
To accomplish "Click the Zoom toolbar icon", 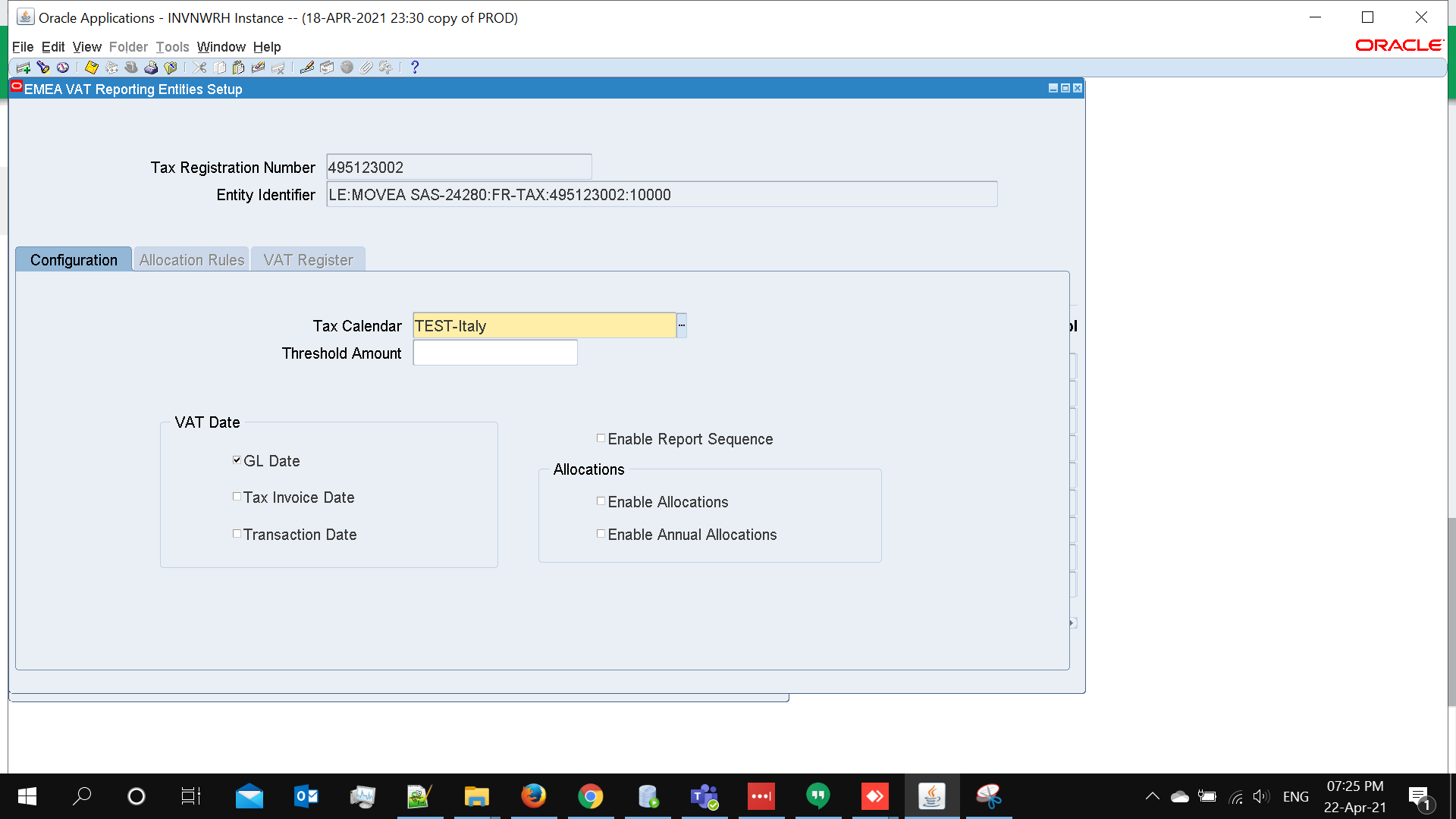I will [x=327, y=67].
